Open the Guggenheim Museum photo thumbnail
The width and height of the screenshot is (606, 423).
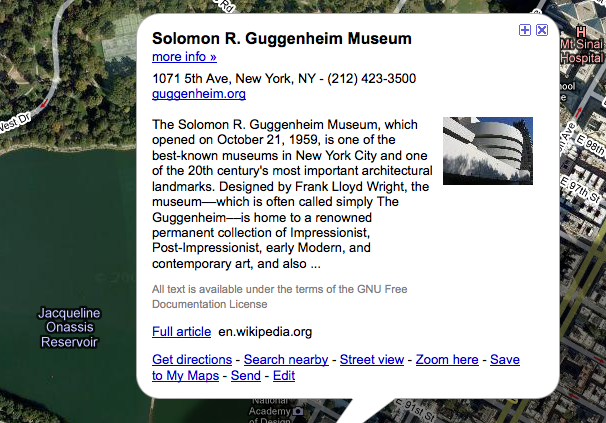click(x=487, y=151)
